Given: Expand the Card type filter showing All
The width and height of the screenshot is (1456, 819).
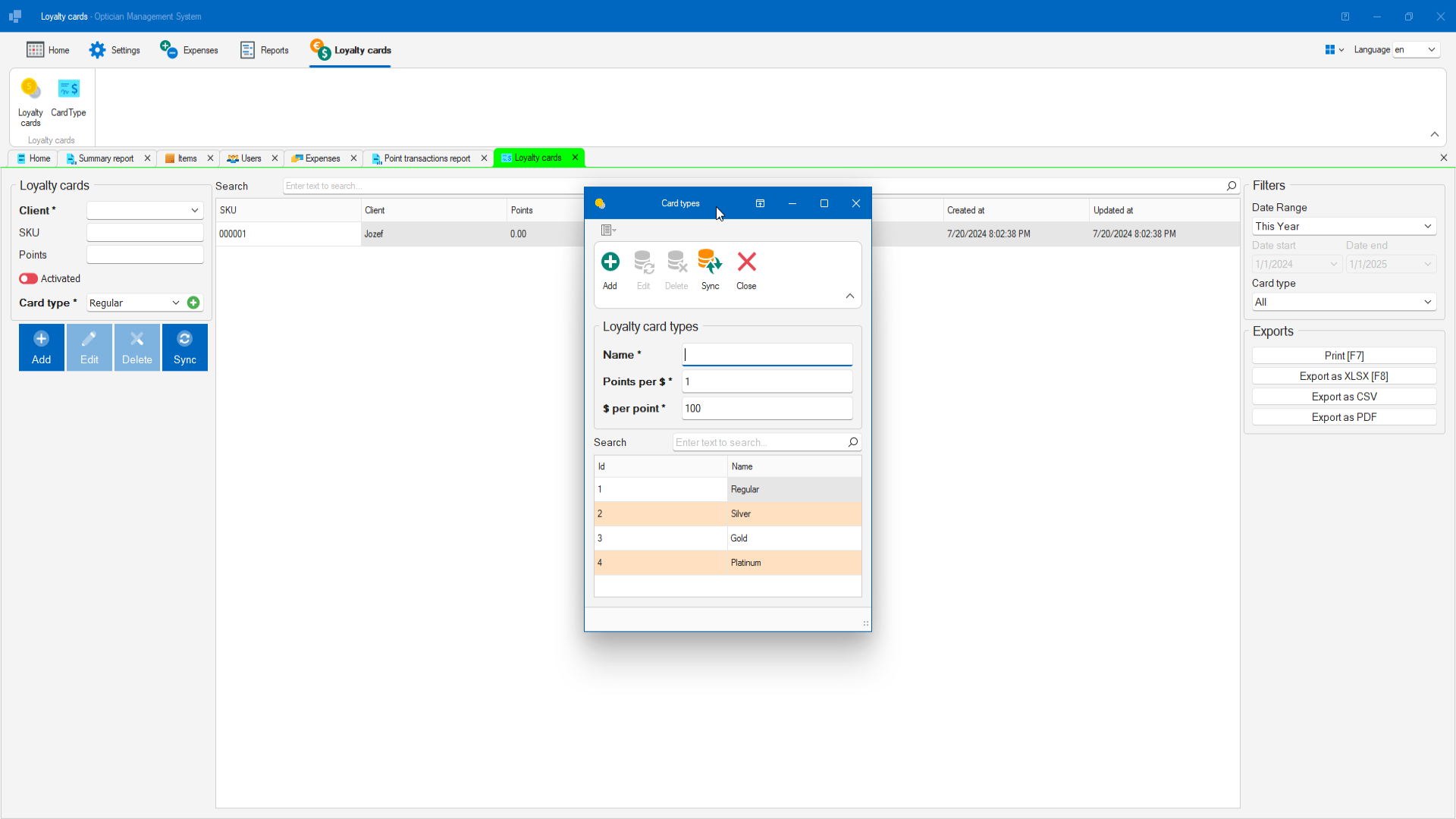Looking at the screenshot, I should [1343, 302].
